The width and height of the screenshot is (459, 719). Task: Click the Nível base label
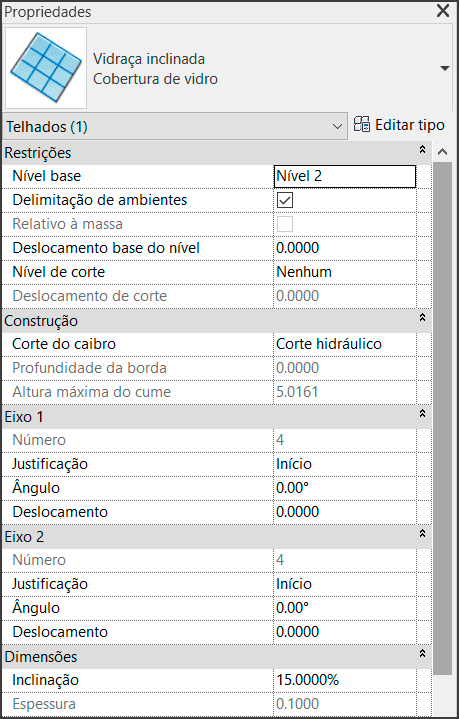click(46, 176)
